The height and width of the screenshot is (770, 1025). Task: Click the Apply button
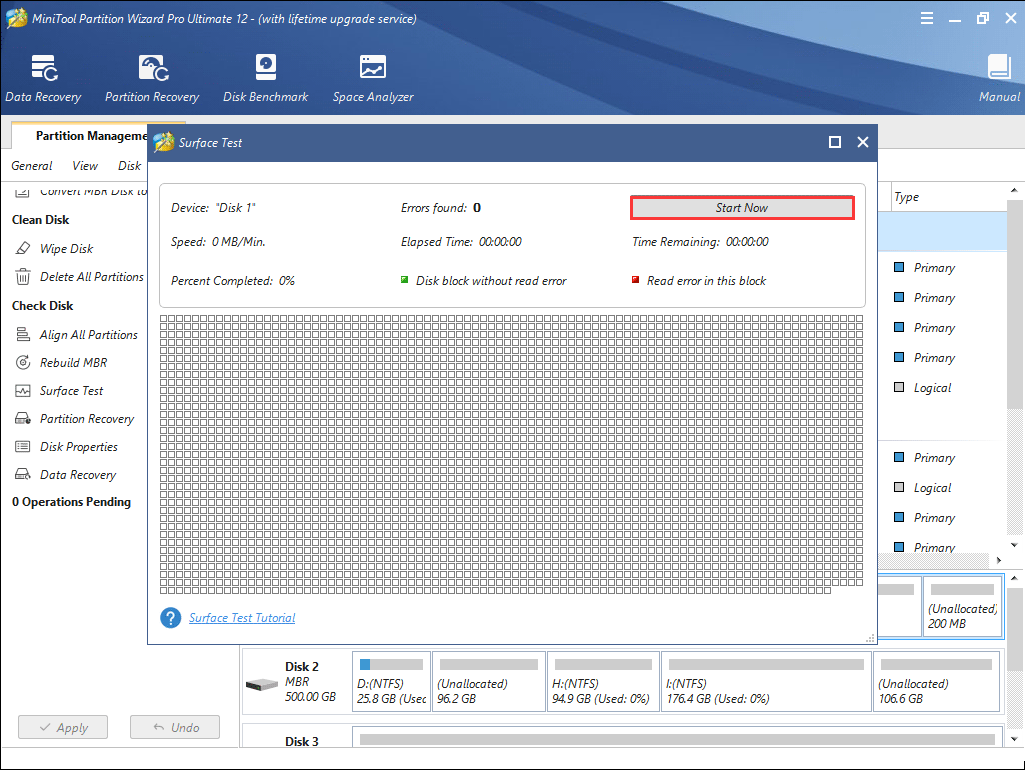click(x=63, y=728)
